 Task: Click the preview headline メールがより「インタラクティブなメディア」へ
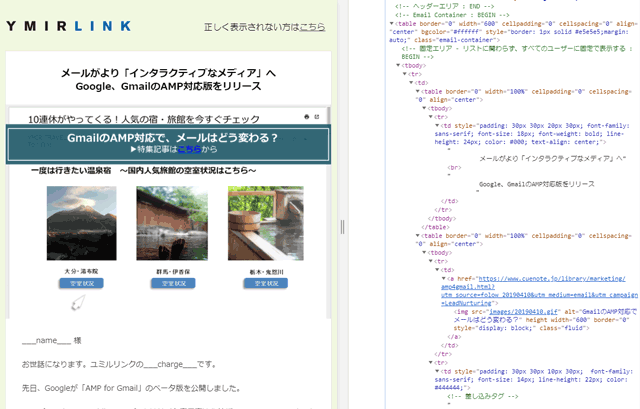168,73
